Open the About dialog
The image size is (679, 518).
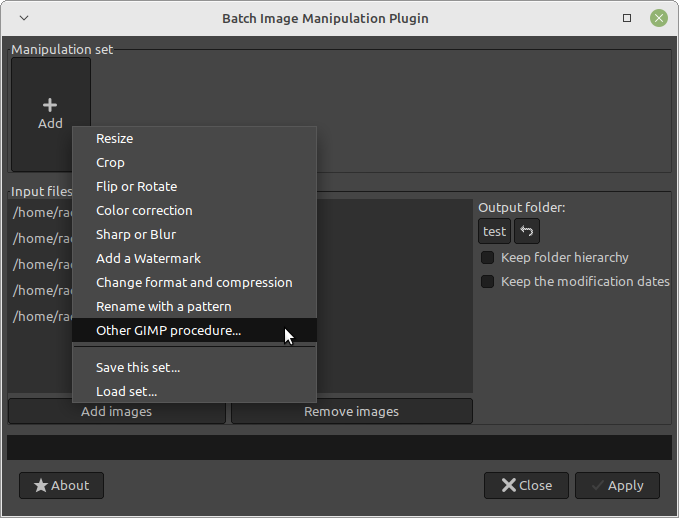click(x=61, y=486)
